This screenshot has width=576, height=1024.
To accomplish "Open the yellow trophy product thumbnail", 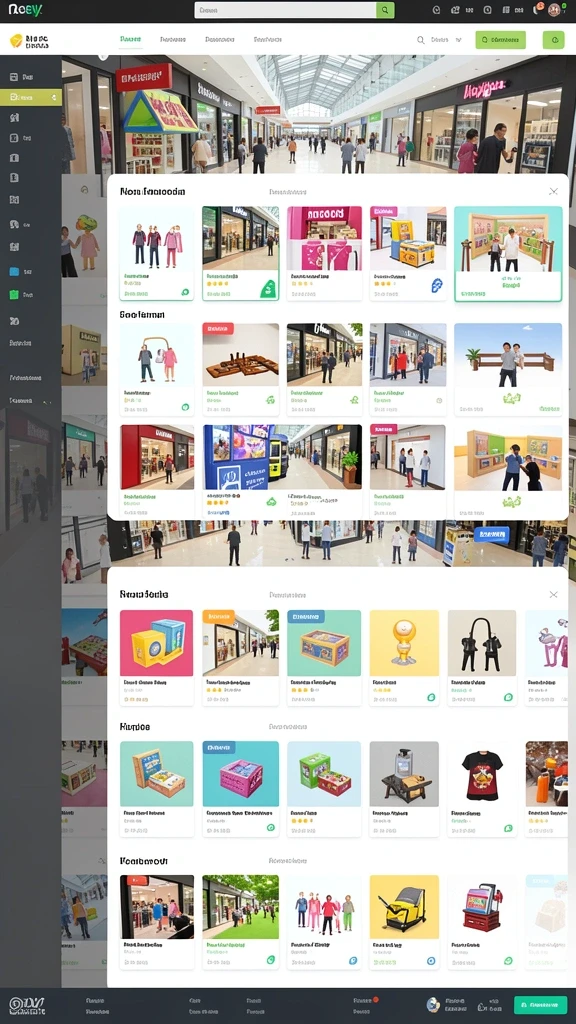I will pos(404,643).
